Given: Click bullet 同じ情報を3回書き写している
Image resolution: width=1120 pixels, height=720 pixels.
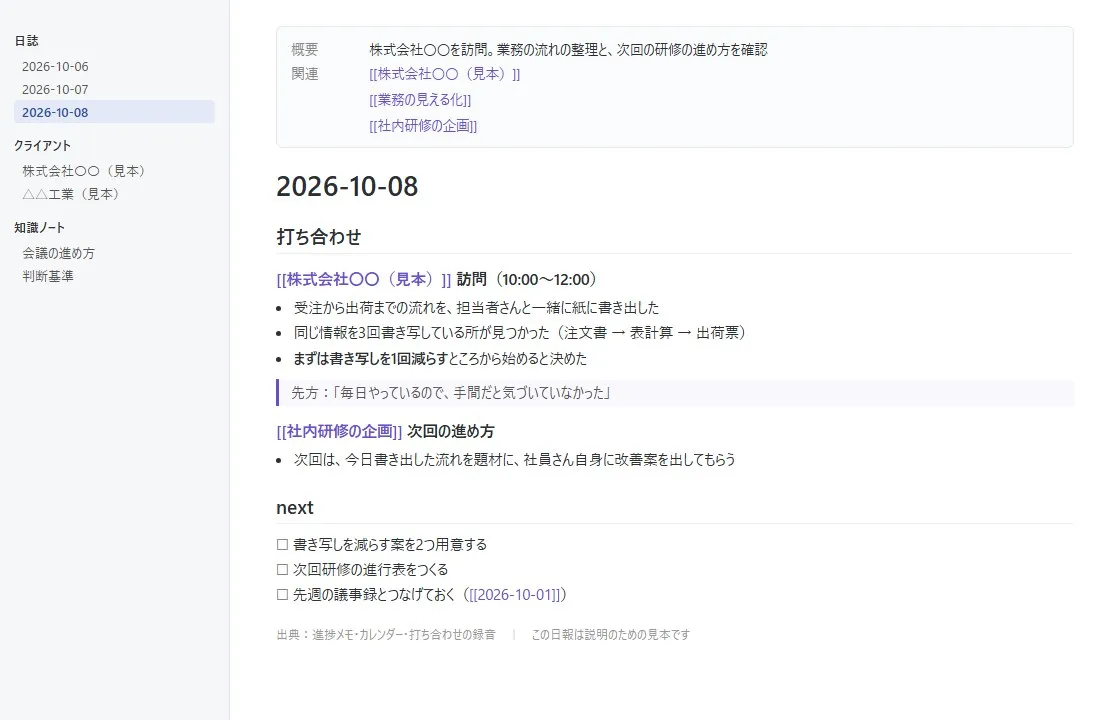Looking at the screenshot, I should click(x=520, y=333).
